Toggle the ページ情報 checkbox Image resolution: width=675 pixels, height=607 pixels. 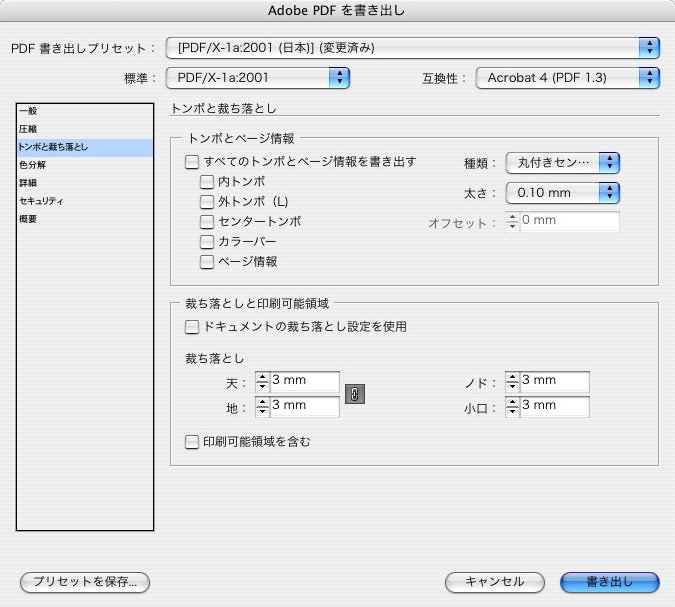point(207,262)
